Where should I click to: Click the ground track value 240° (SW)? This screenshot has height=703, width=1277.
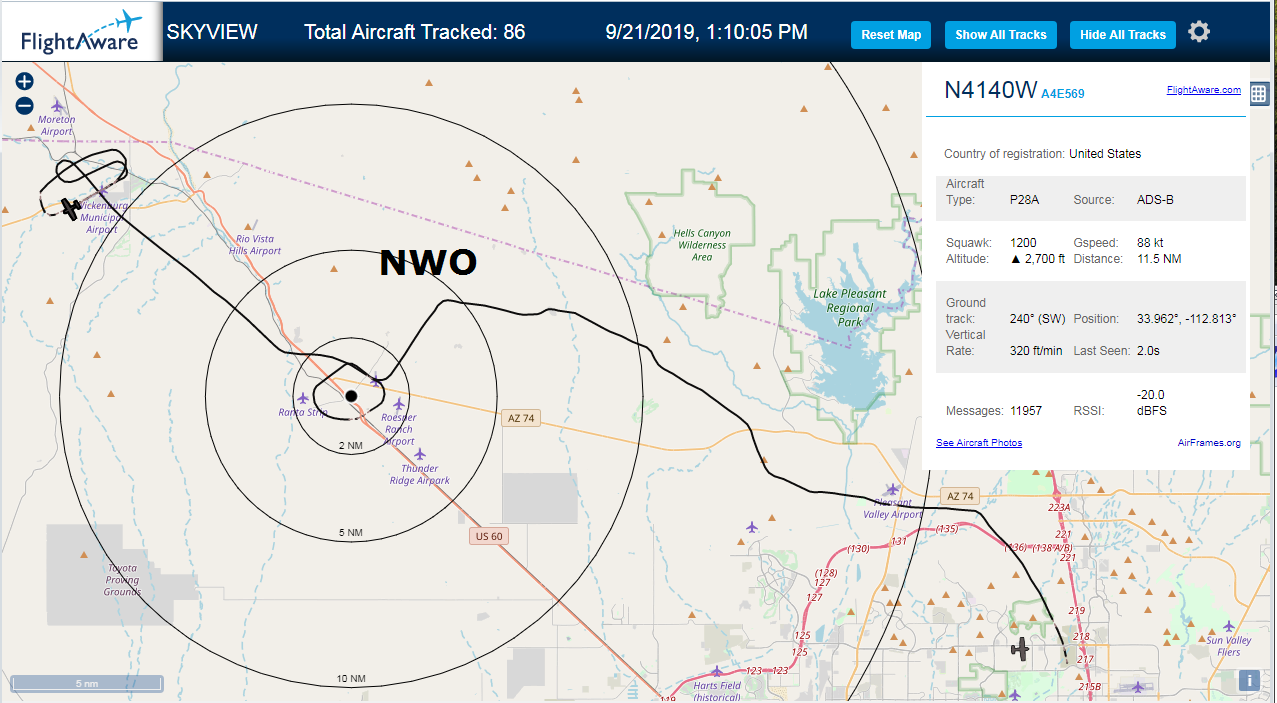click(1037, 319)
